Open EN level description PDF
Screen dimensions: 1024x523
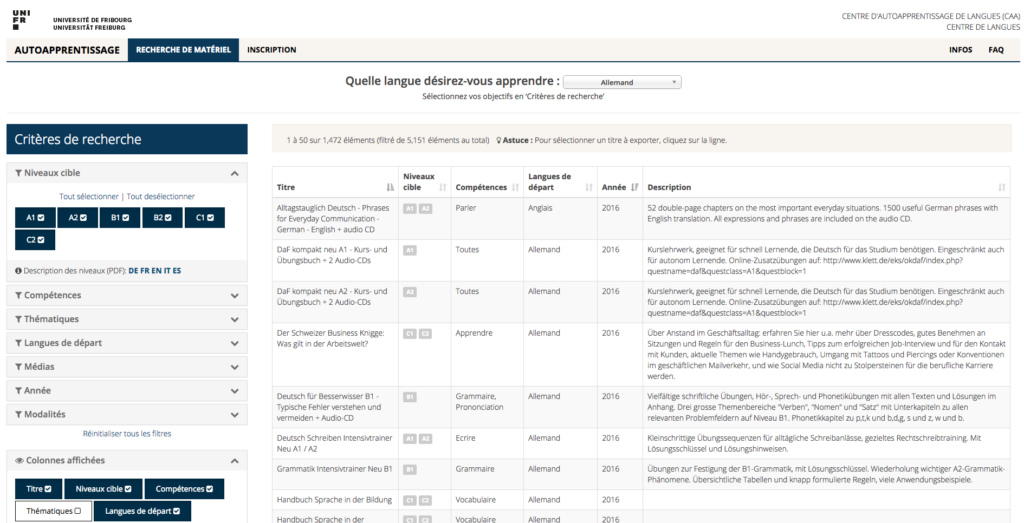(156, 270)
